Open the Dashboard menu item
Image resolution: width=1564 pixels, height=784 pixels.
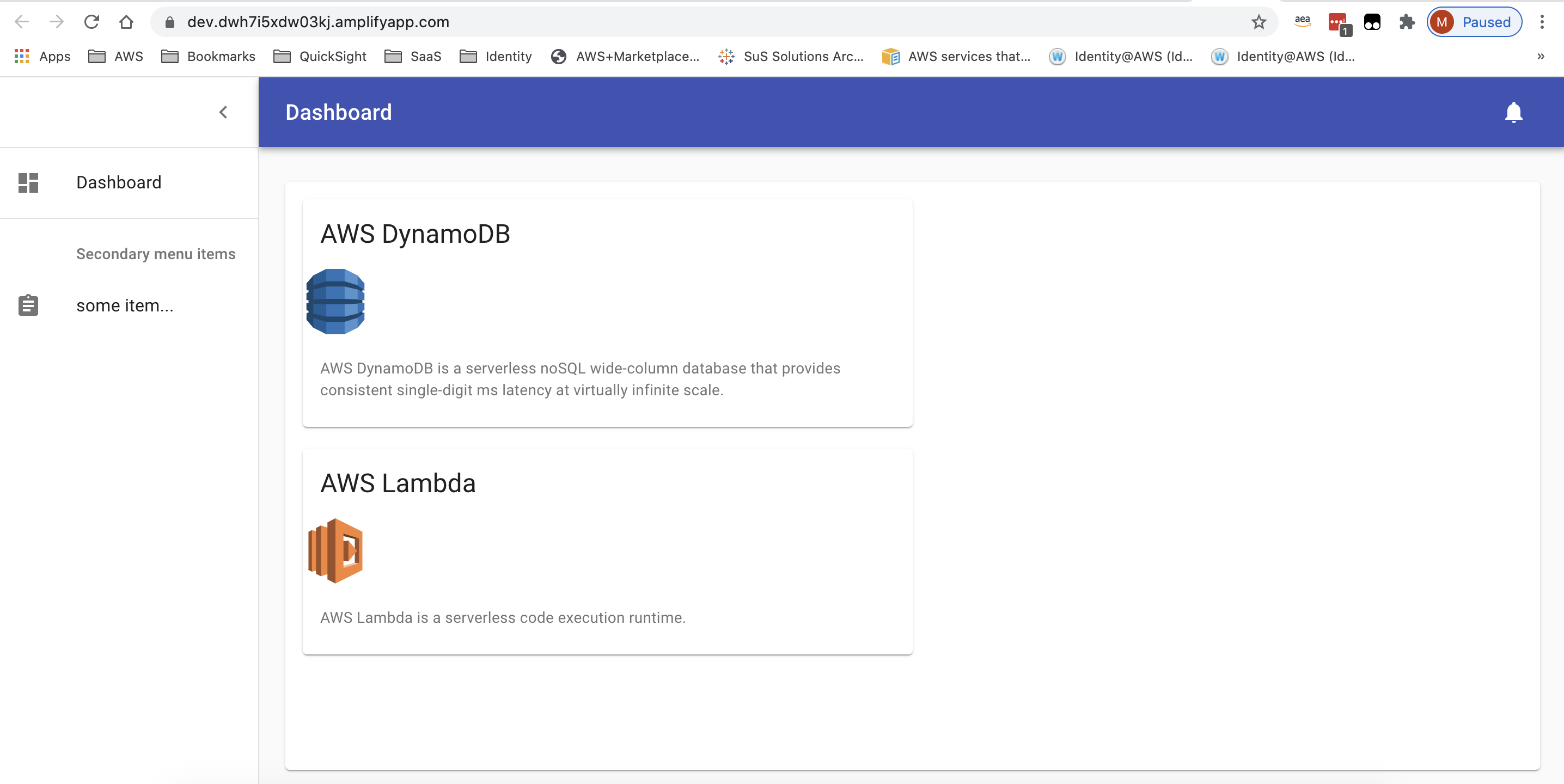pos(119,182)
